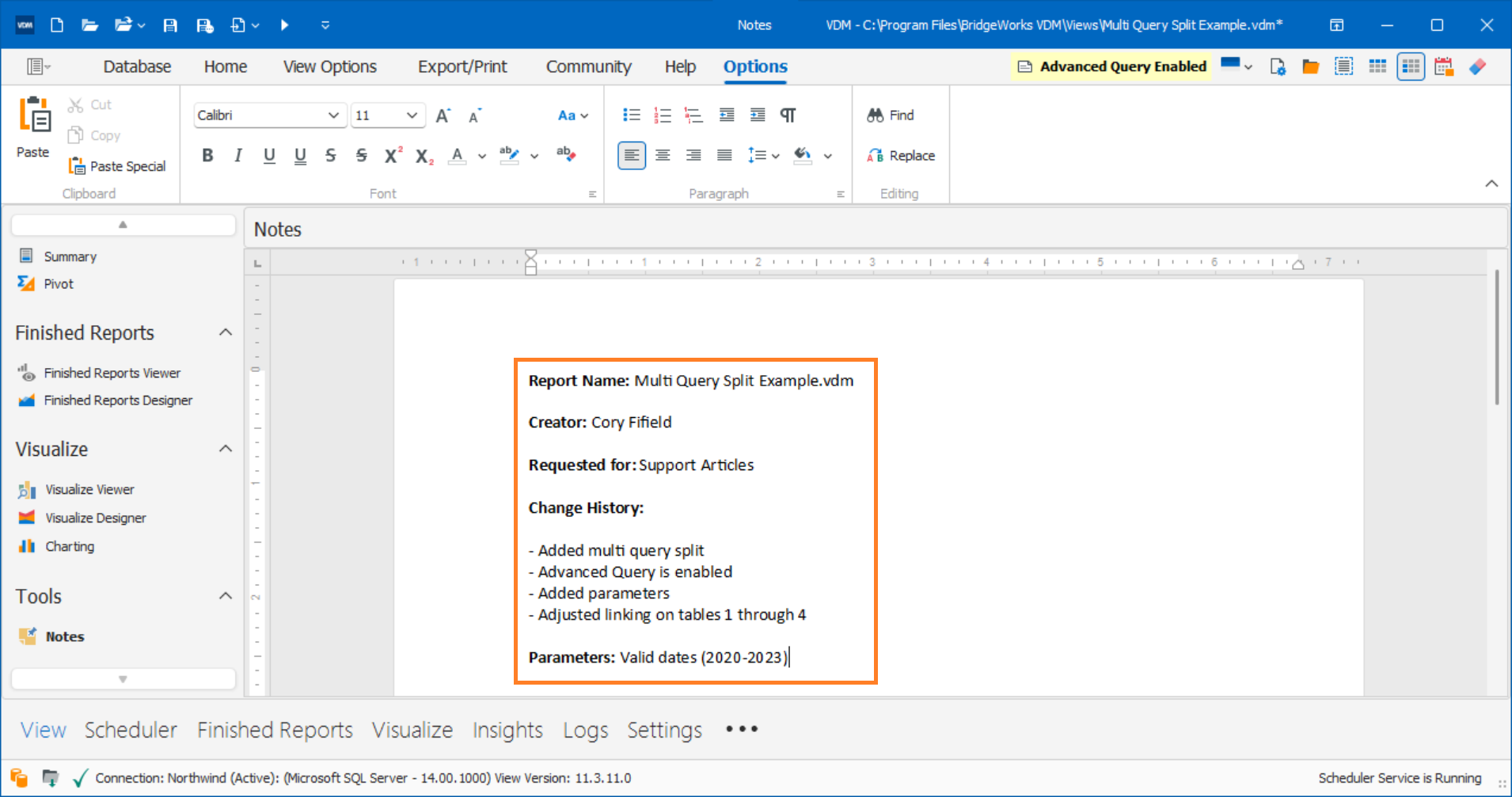
Task: Align text left
Action: pyautogui.click(x=631, y=155)
